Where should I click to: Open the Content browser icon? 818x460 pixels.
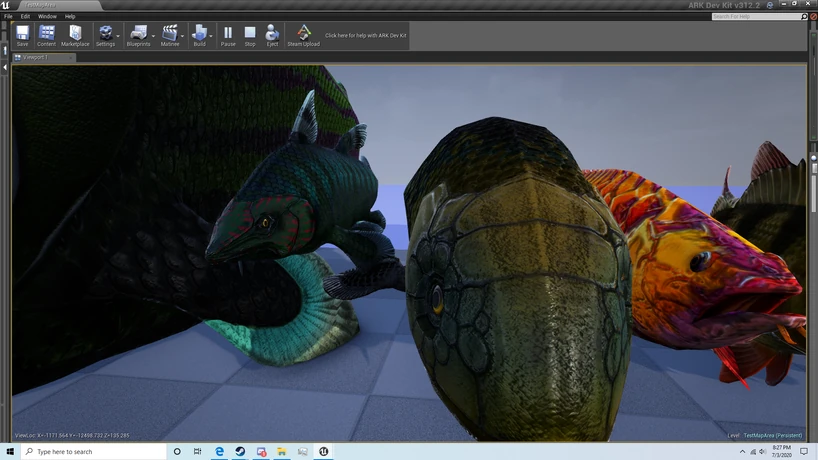pos(47,35)
